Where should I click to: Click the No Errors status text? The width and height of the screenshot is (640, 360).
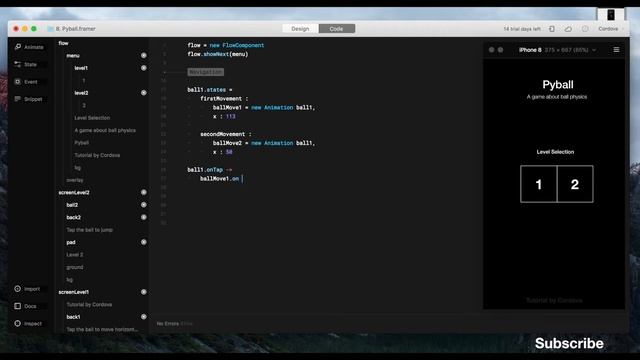tap(168, 324)
